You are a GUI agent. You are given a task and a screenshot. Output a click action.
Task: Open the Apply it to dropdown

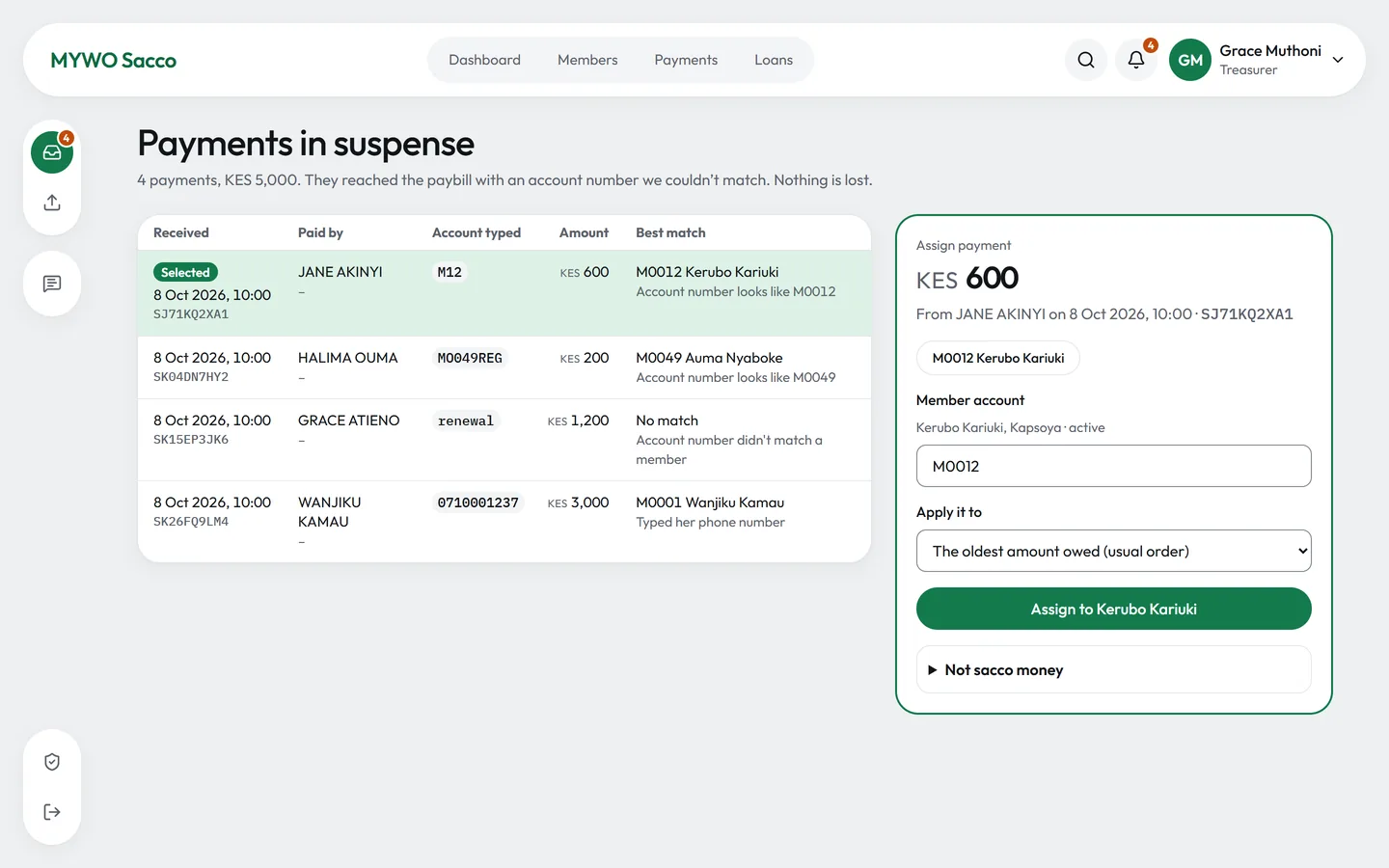pos(1114,551)
